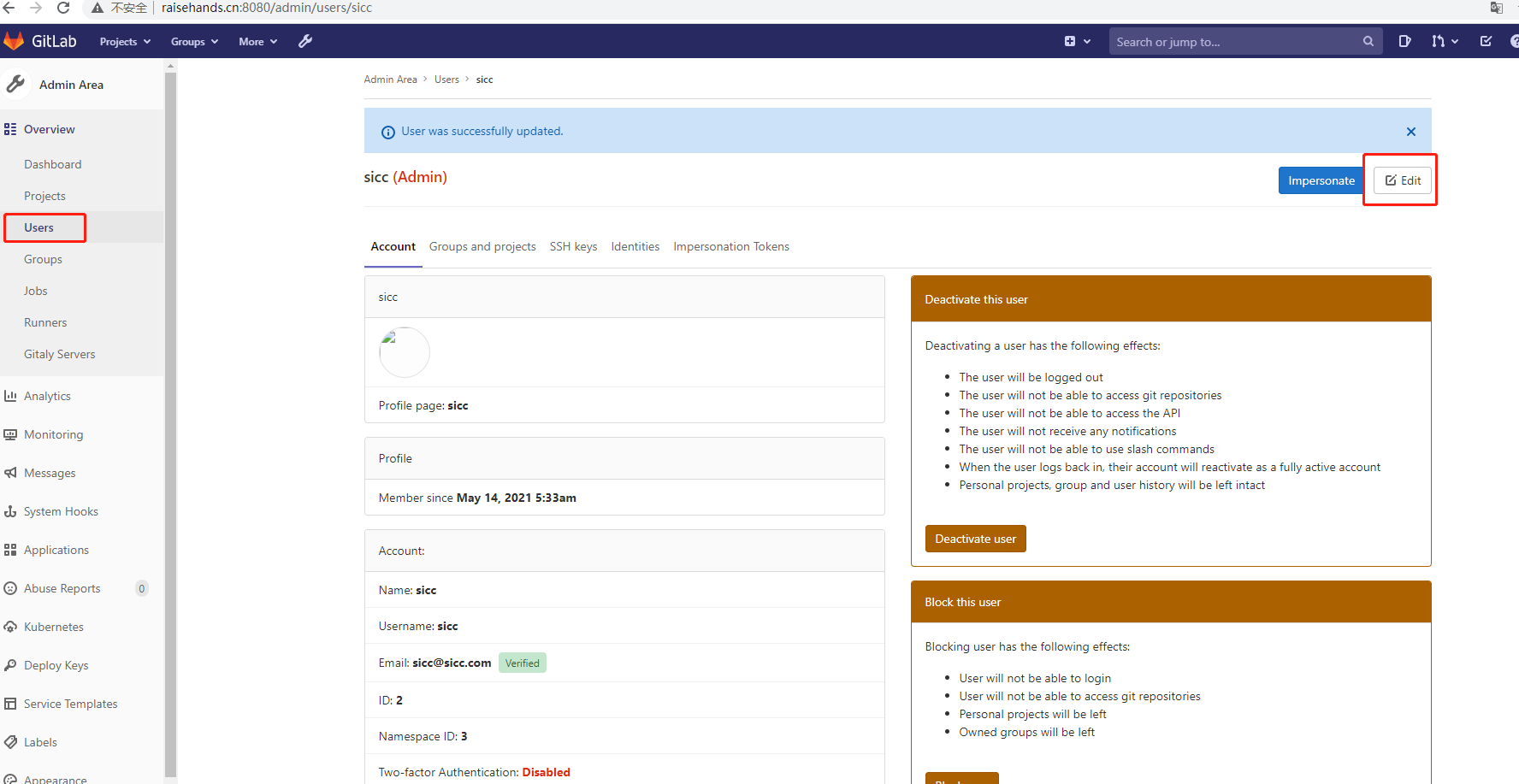Open the Impersonation Tokens tab

[731, 246]
